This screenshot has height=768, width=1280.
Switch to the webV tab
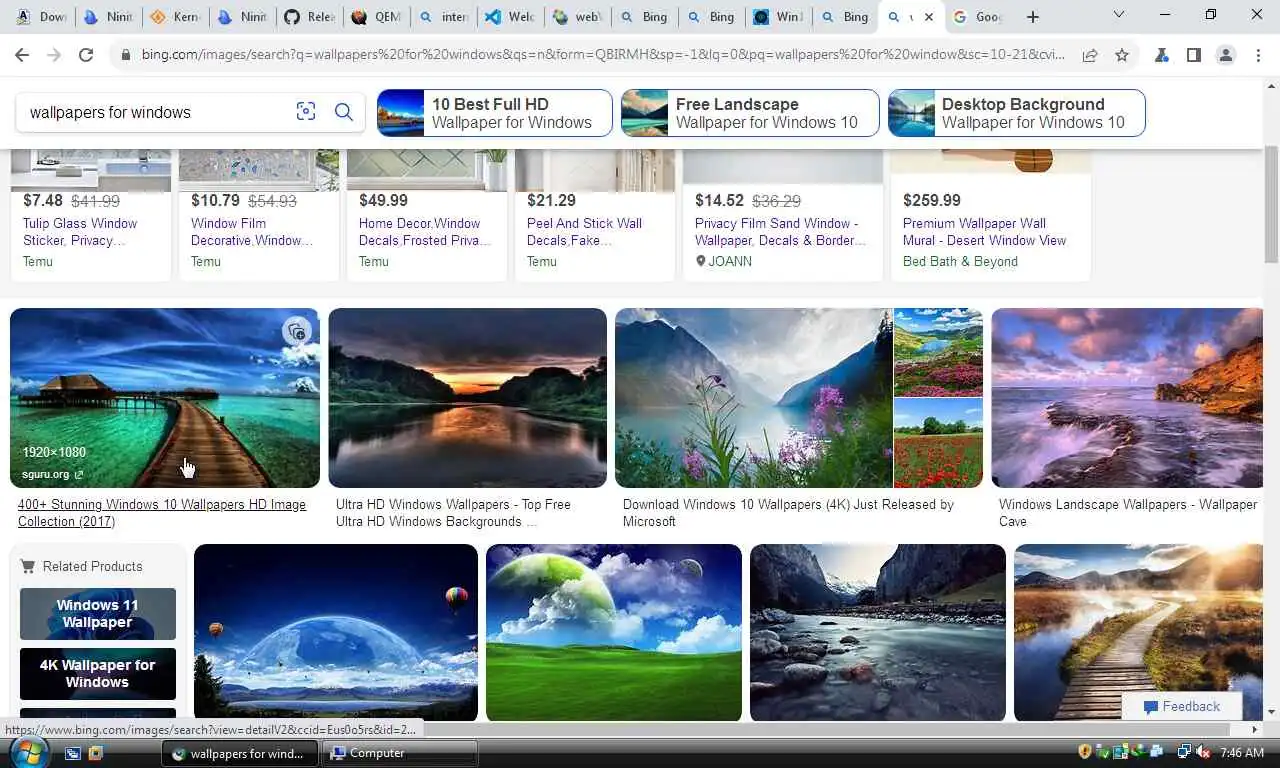(577, 17)
